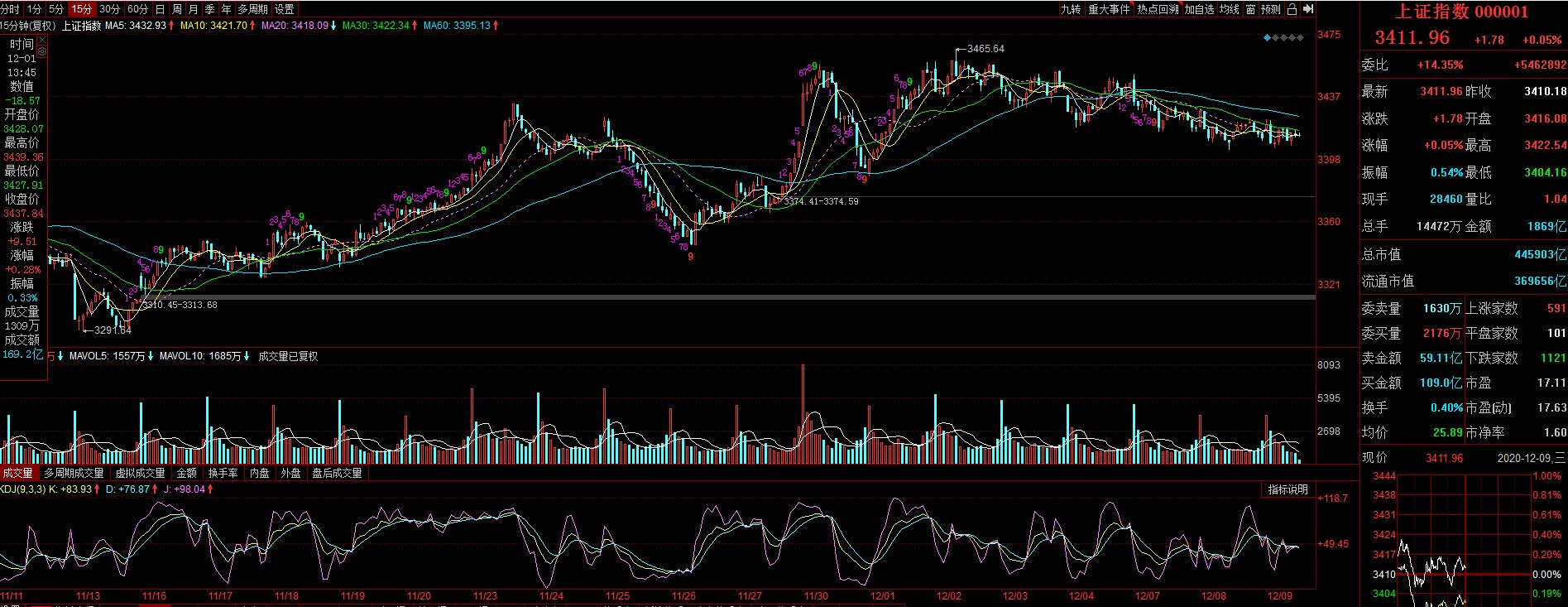Click the 加自选 add to watchlist button
This screenshot has height=607, width=1568.
click(x=1199, y=9)
